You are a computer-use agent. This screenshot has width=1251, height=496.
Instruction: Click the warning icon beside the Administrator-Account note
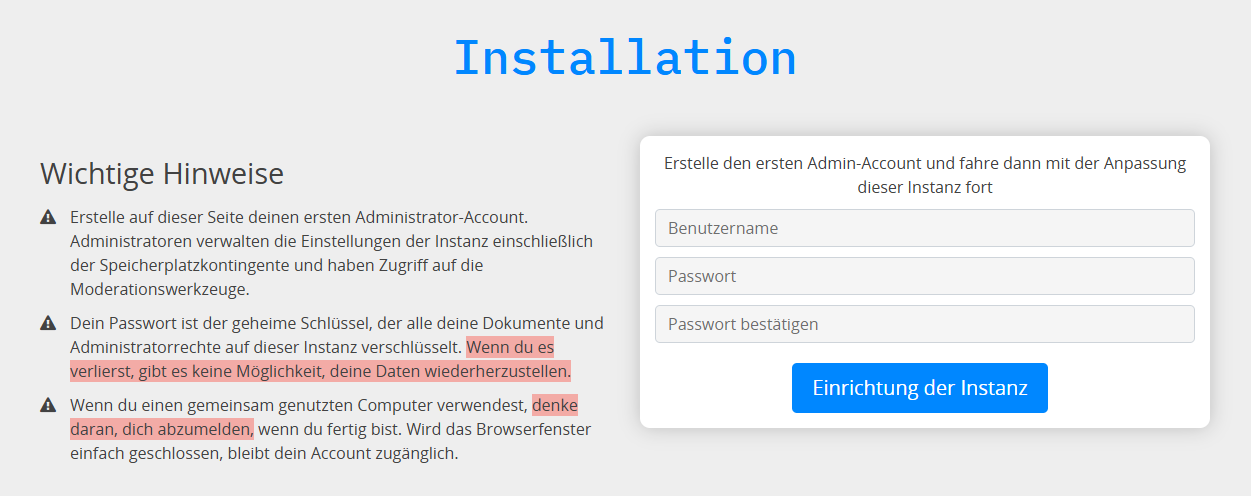pyautogui.click(x=48, y=217)
